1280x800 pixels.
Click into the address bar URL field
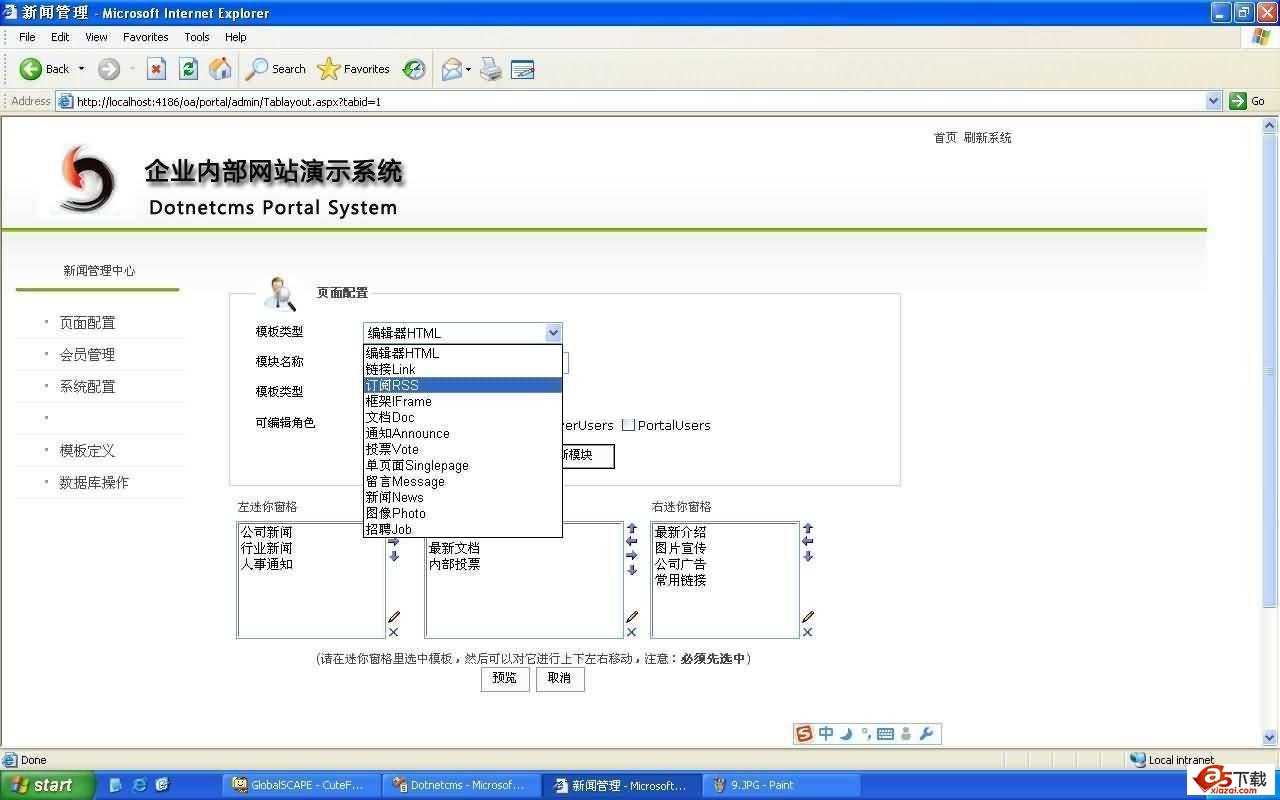click(x=639, y=101)
